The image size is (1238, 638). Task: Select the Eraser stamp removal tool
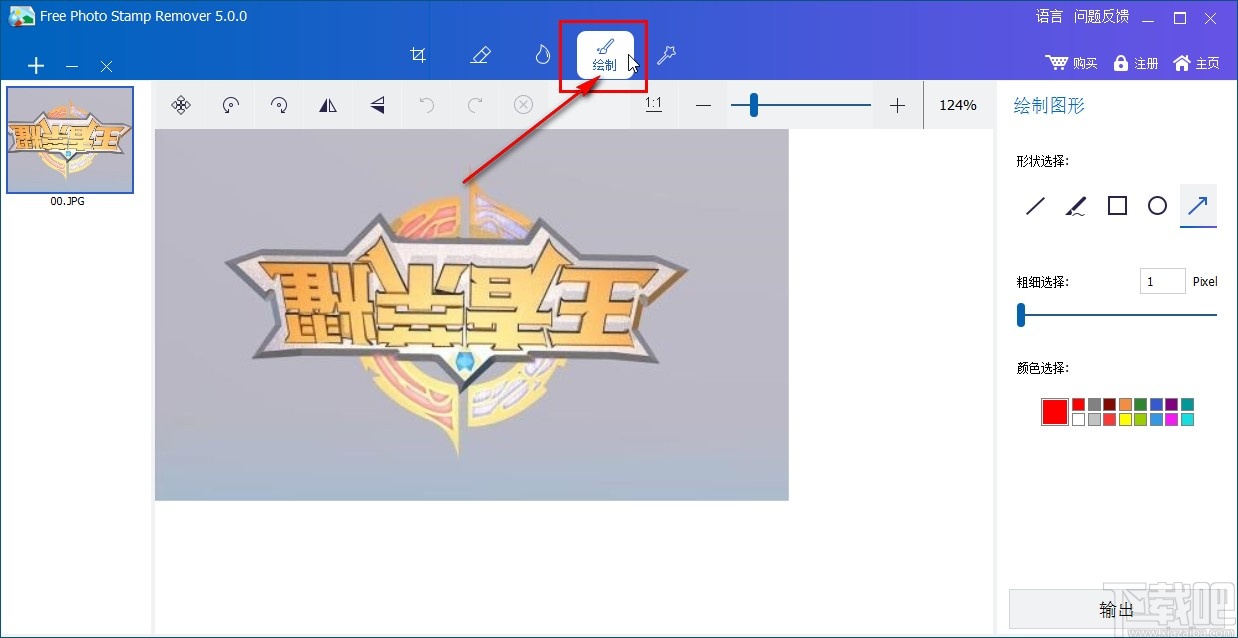coord(480,55)
